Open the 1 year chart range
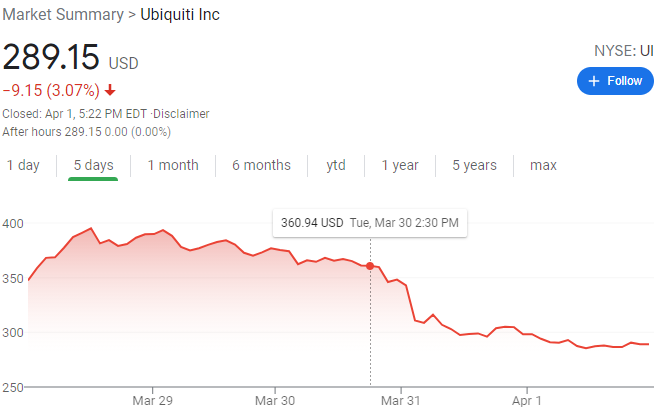The image size is (659, 407). pos(400,165)
